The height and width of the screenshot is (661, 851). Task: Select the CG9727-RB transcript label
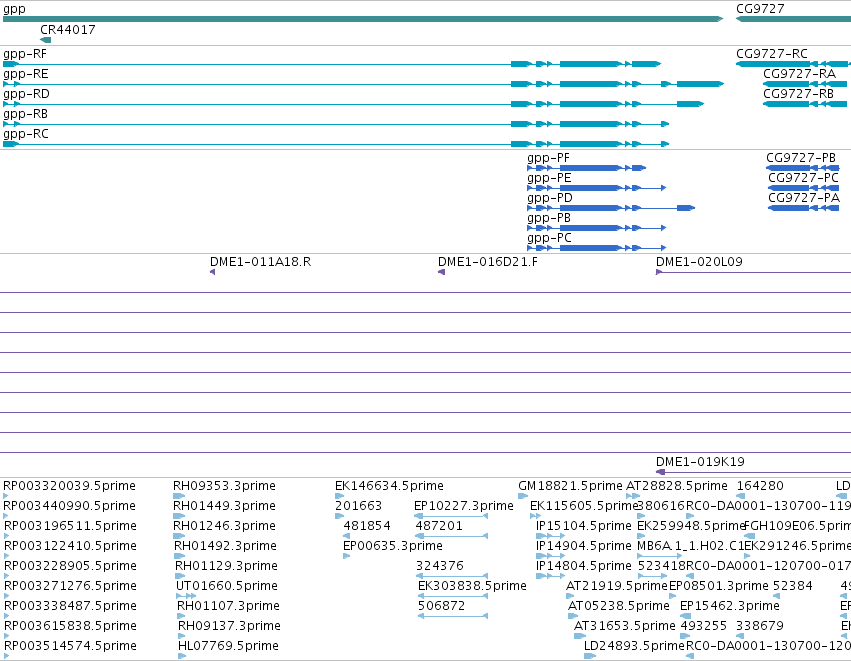coord(798,94)
